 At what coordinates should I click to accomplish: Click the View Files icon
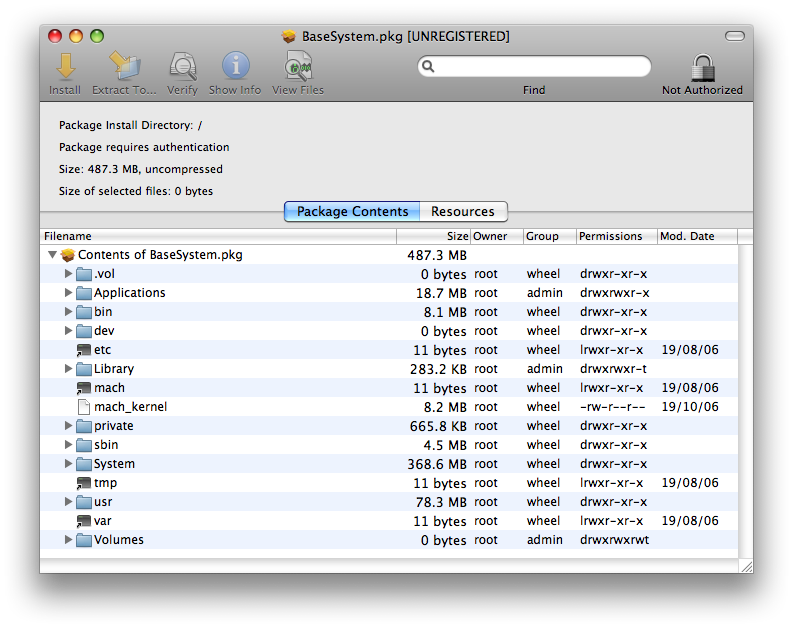point(298,67)
